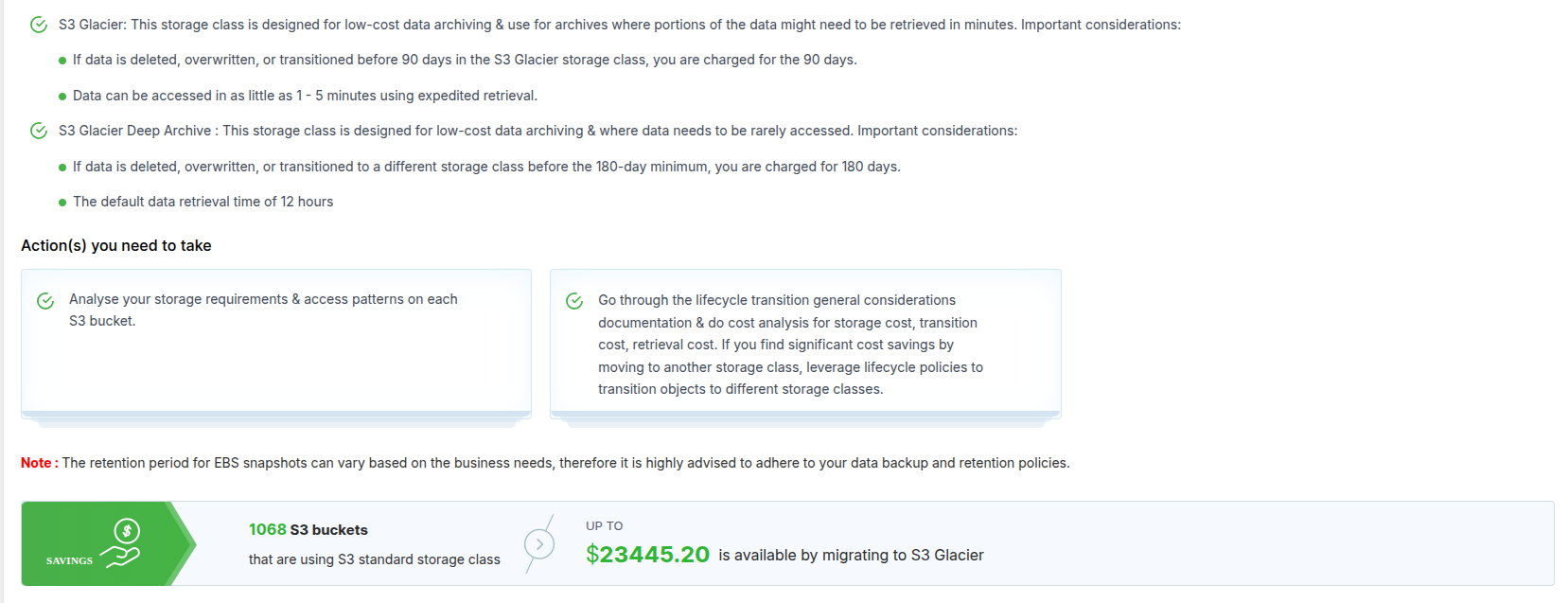Click the migrating to S3 Glacier text
Screen dimensions: 1568x603
pos(851,556)
